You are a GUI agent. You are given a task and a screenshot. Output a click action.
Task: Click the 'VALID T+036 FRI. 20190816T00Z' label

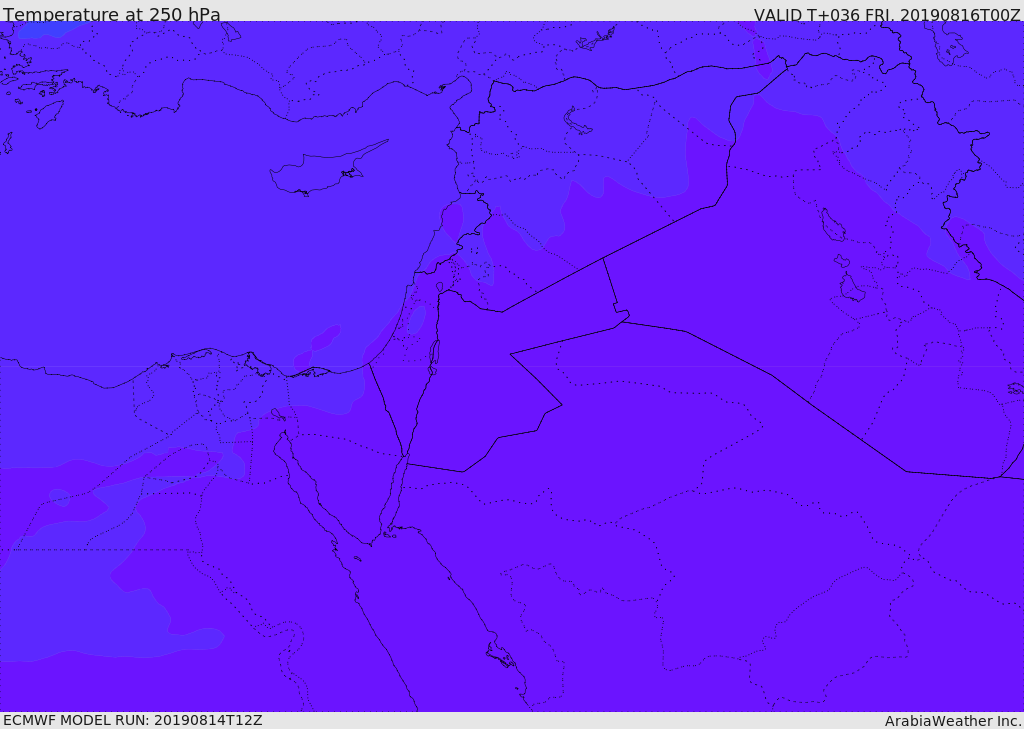(887, 14)
